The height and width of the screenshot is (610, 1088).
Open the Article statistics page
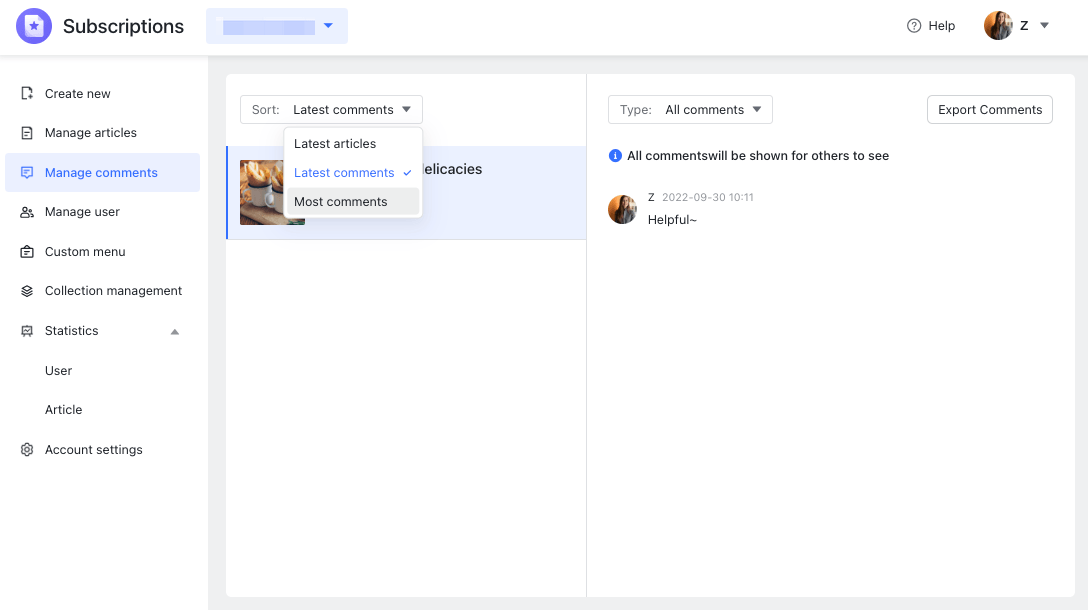(63, 409)
